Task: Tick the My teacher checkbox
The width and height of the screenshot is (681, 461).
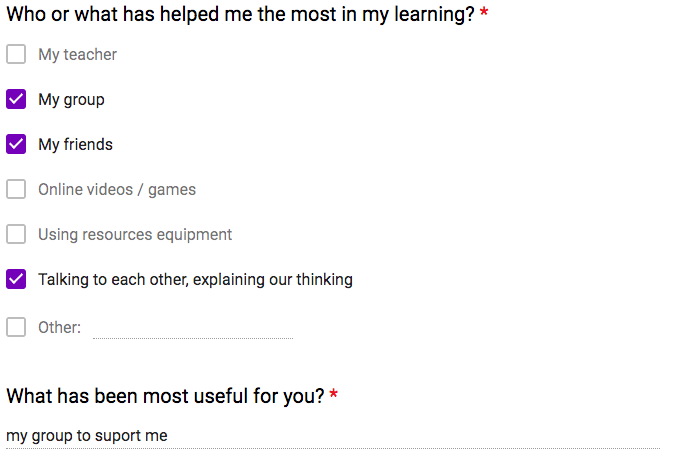Action: [x=16, y=54]
